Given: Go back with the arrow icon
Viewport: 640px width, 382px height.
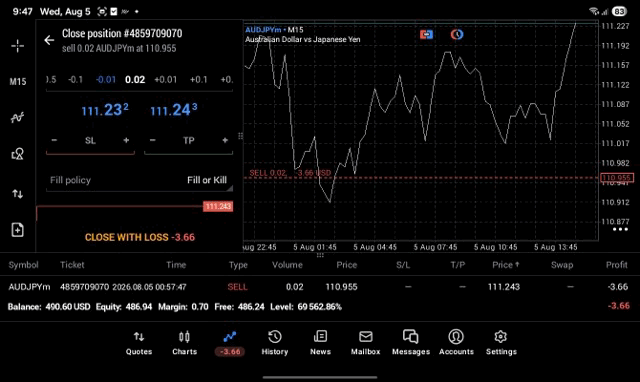Looking at the screenshot, I should [x=49, y=40].
